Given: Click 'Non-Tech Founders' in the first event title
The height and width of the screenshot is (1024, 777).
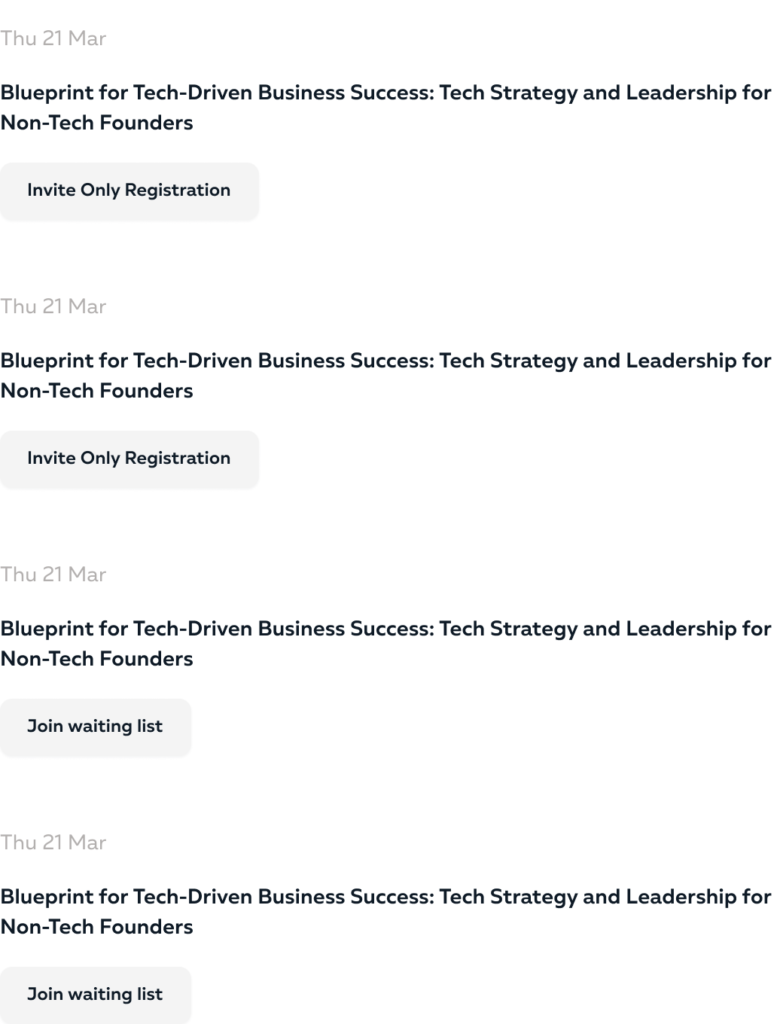Looking at the screenshot, I should coord(96,123).
